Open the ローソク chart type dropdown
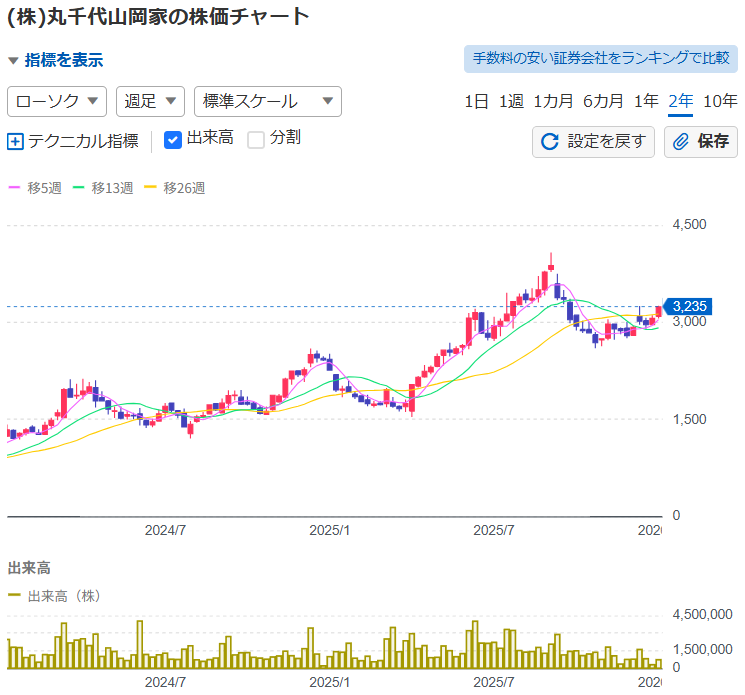The width and height of the screenshot is (745, 695). click(57, 101)
